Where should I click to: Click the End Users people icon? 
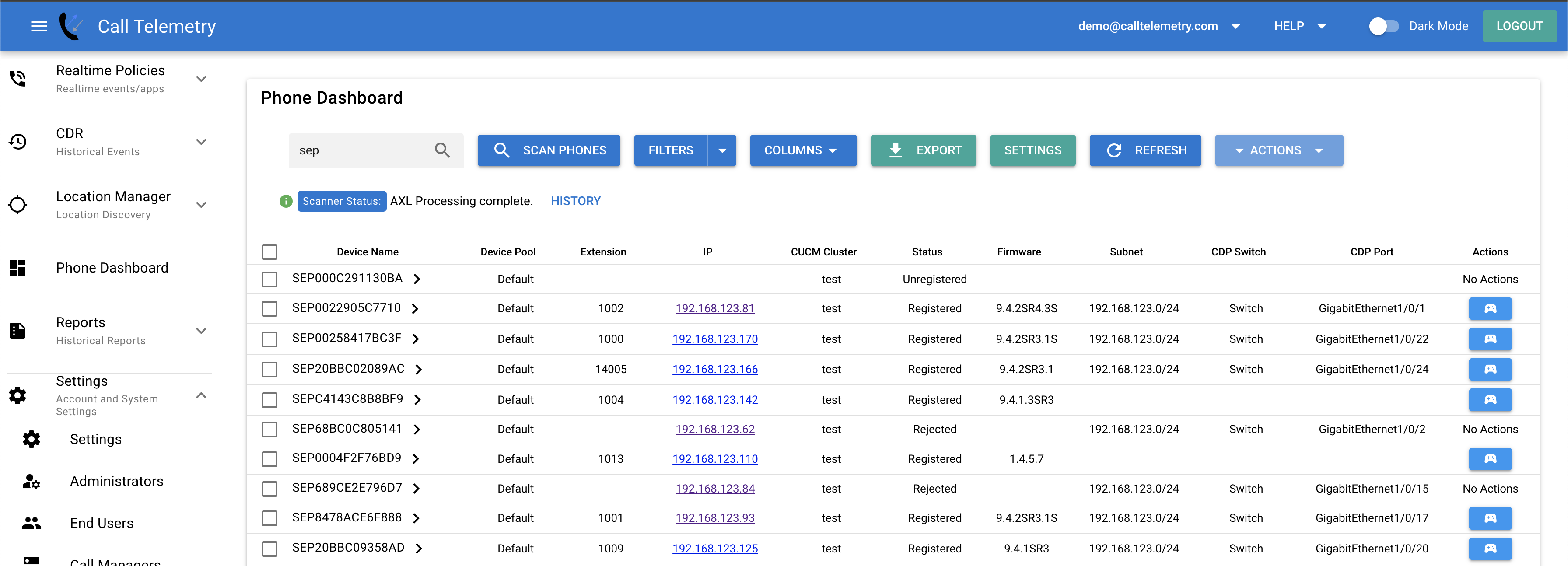(31, 524)
